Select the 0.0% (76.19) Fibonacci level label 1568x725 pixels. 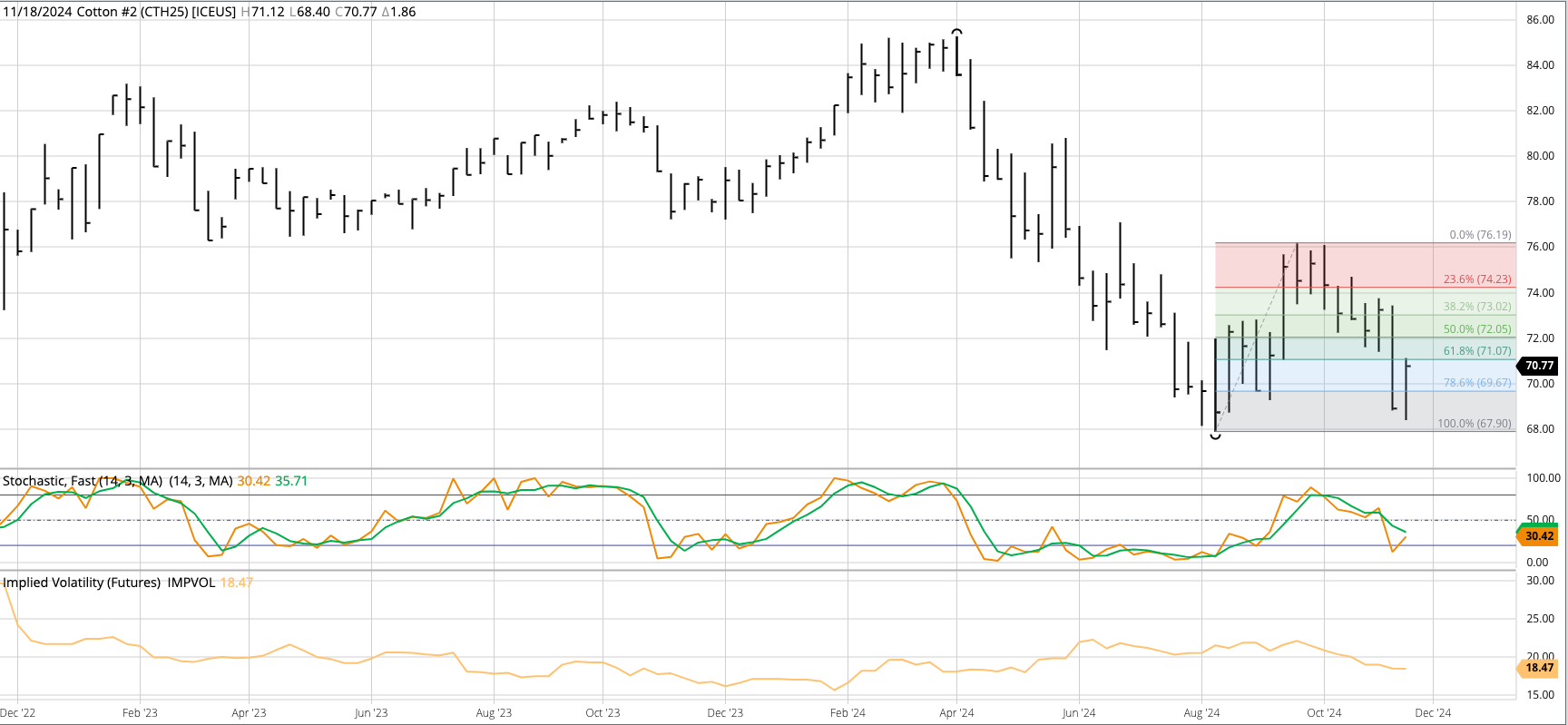click(x=1480, y=235)
